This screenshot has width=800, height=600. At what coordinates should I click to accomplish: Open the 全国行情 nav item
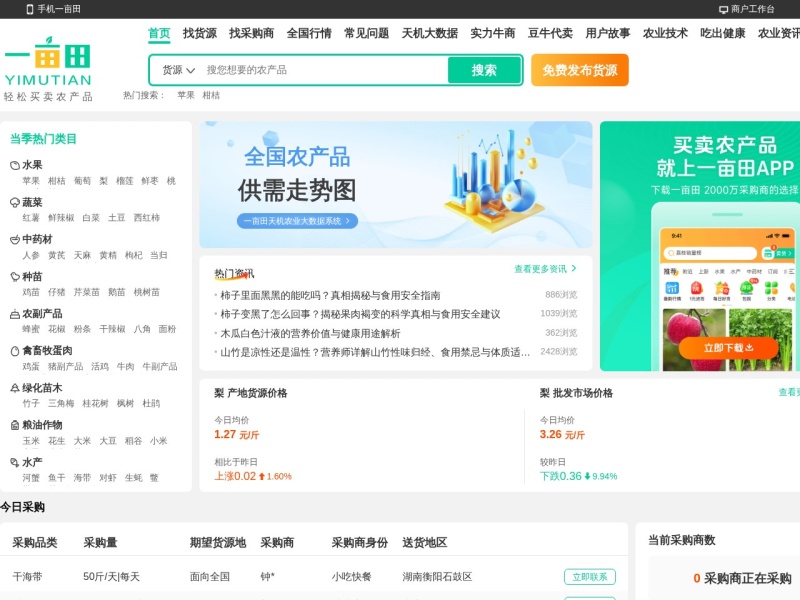pyautogui.click(x=309, y=33)
